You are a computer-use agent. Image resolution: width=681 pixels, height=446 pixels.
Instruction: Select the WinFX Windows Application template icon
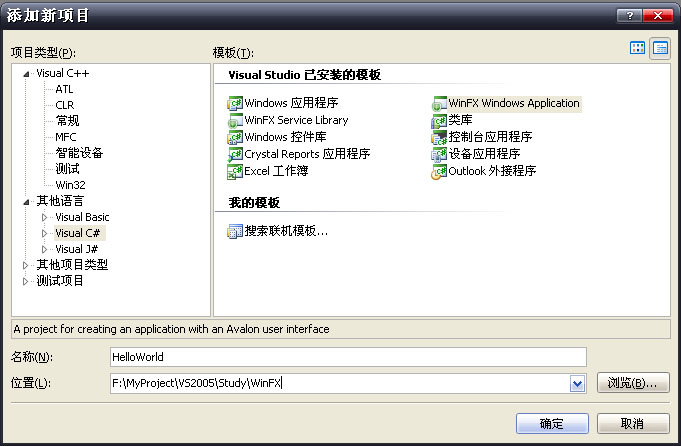[x=439, y=103]
